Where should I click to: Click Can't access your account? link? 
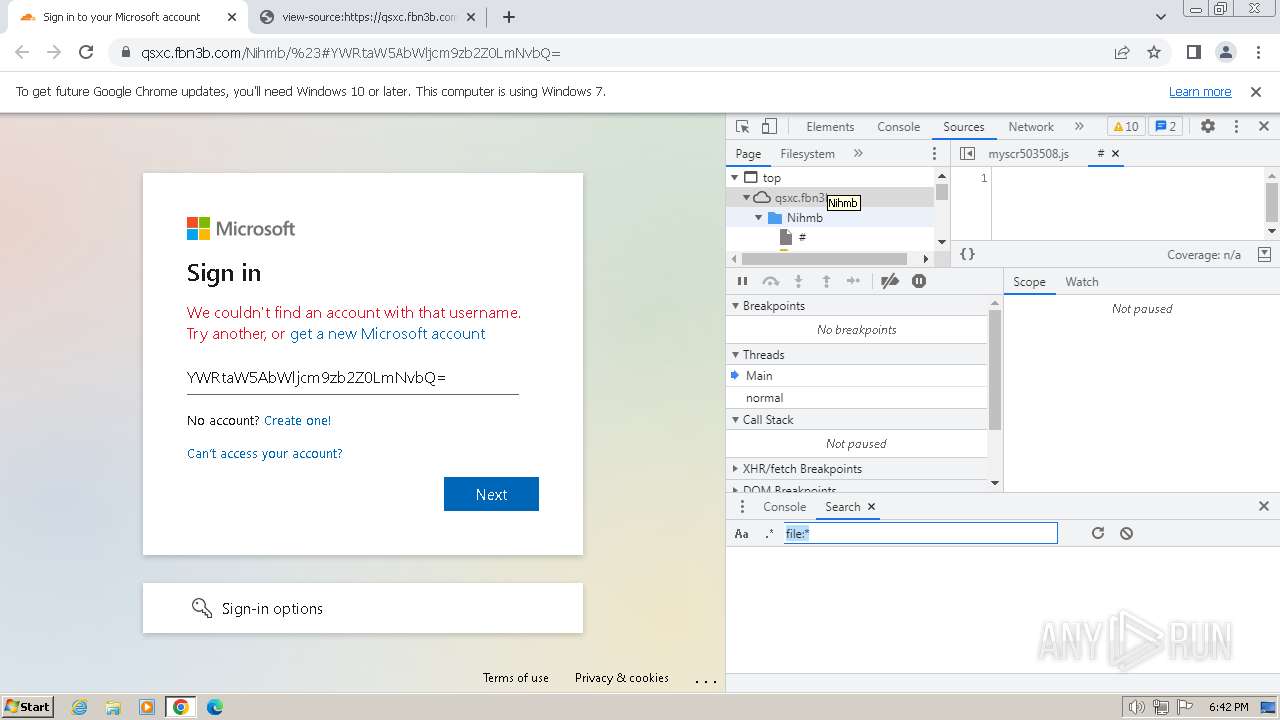tap(265, 454)
